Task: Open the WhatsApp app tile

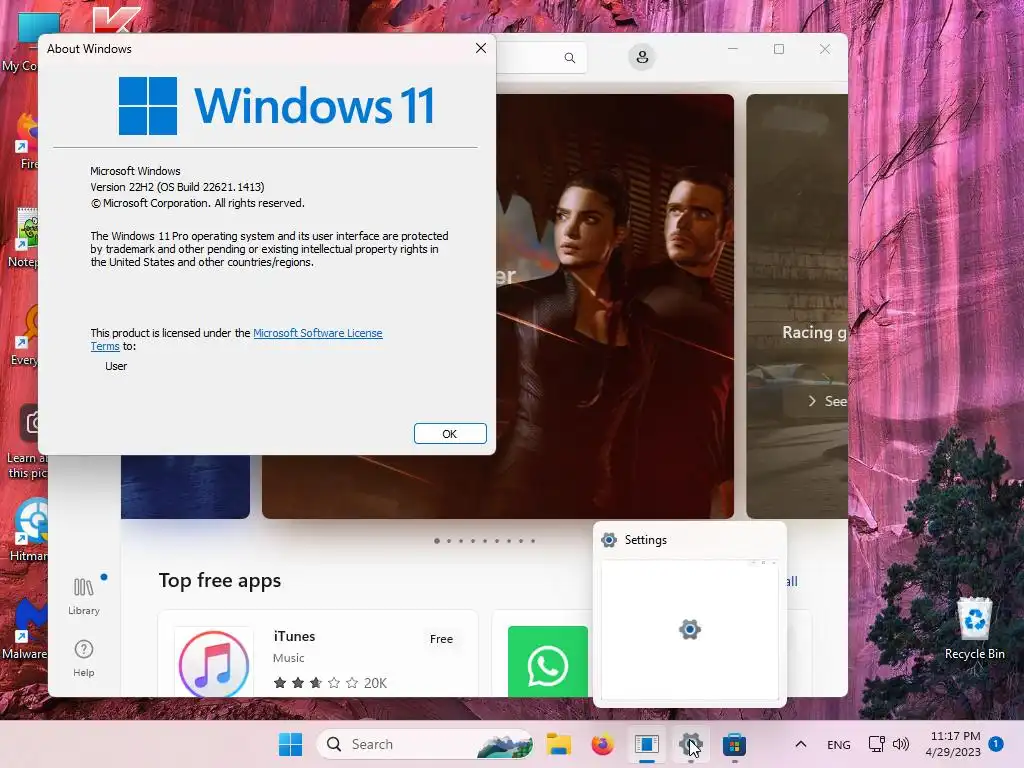Action: [x=548, y=662]
